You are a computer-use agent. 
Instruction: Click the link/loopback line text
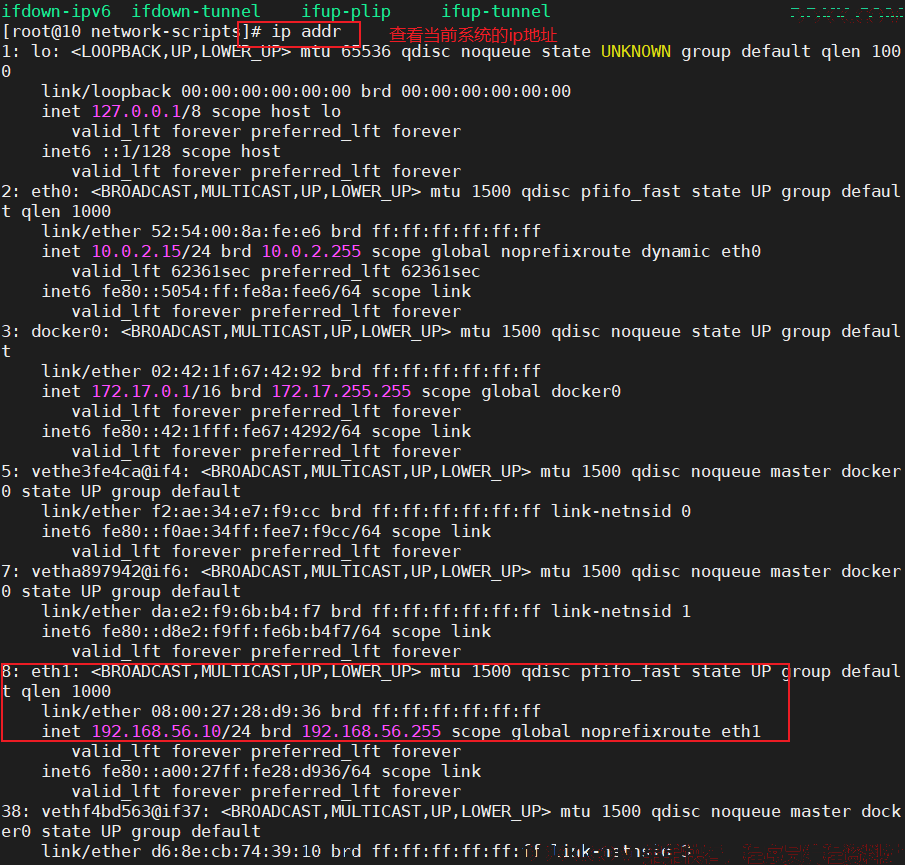(x=306, y=92)
